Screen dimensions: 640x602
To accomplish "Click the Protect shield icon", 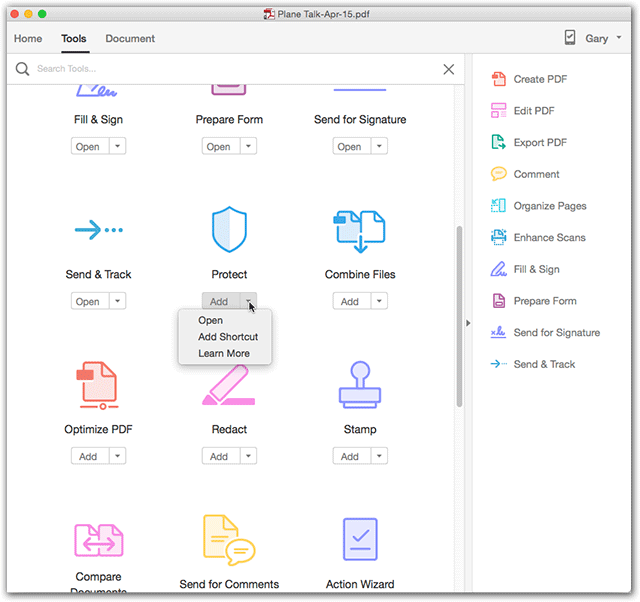I will [229, 230].
